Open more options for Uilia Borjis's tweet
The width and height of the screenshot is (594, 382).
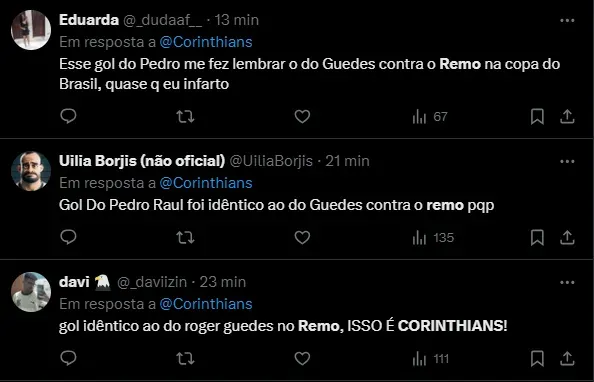567,161
